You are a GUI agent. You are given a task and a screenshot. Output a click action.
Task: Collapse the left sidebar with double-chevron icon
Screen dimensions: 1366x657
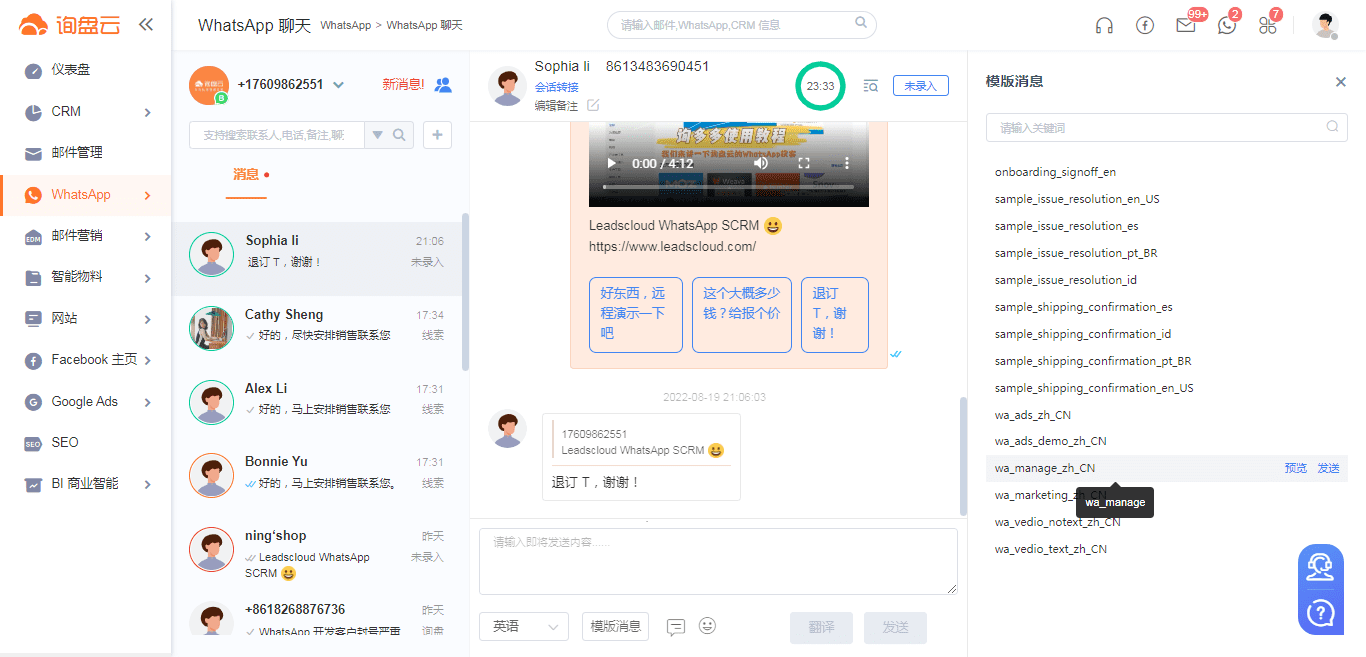pos(146,25)
